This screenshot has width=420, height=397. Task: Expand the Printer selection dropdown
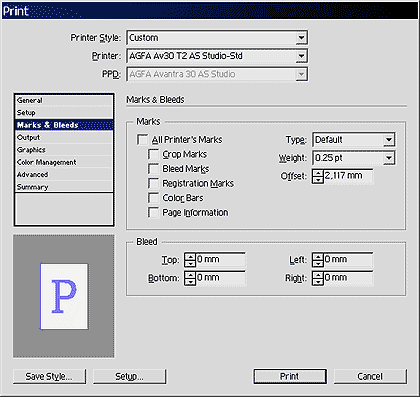point(301,56)
